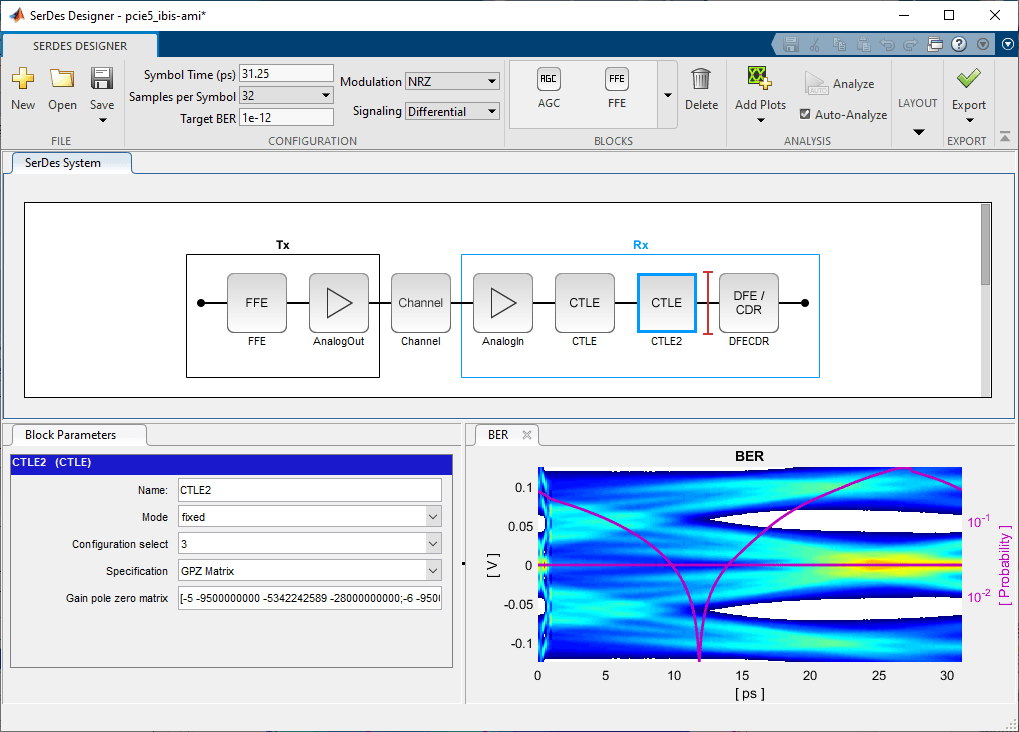This screenshot has height=732, width=1019.
Task: Click the switch windows icon
Action: coord(935,44)
